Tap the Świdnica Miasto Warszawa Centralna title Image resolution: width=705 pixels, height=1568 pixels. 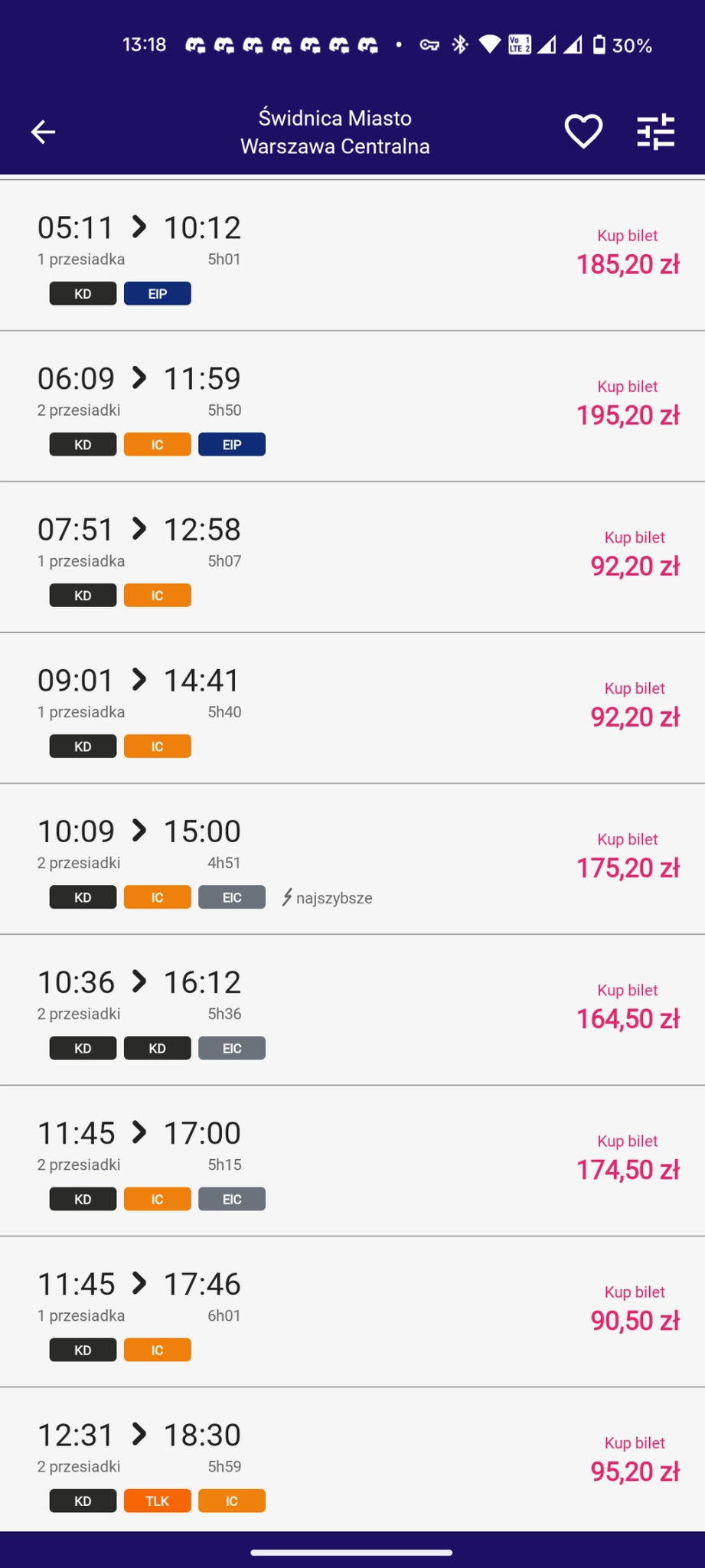[x=335, y=132]
